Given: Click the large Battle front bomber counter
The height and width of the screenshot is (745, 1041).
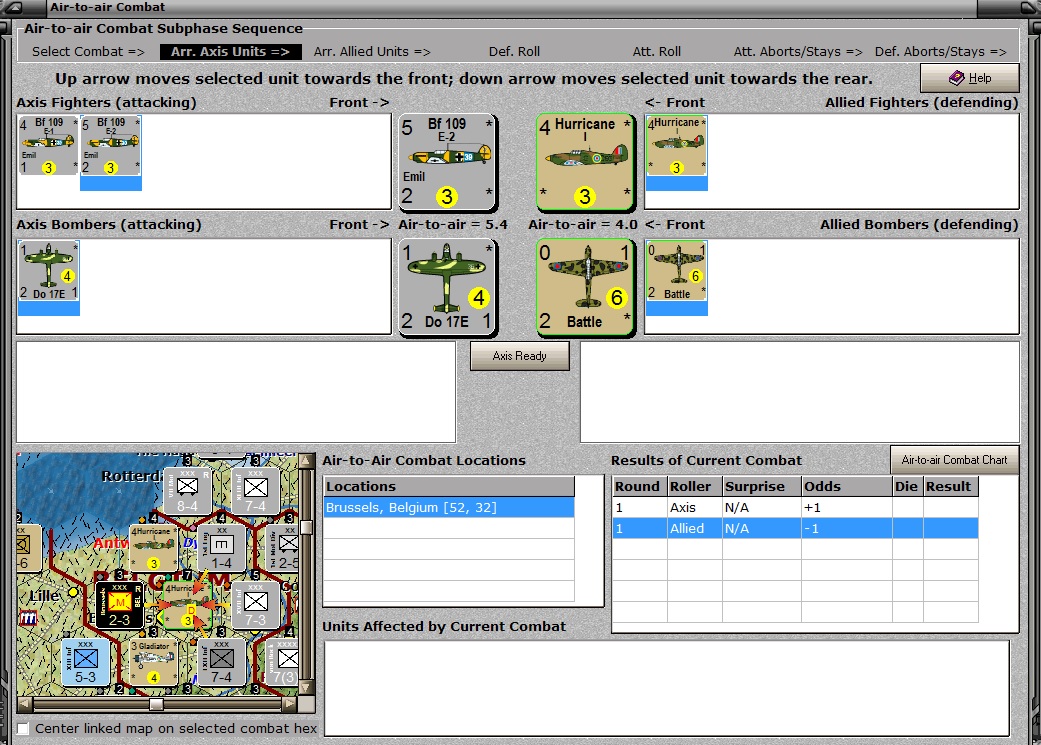Looking at the screenshot, I should [584, 287].
